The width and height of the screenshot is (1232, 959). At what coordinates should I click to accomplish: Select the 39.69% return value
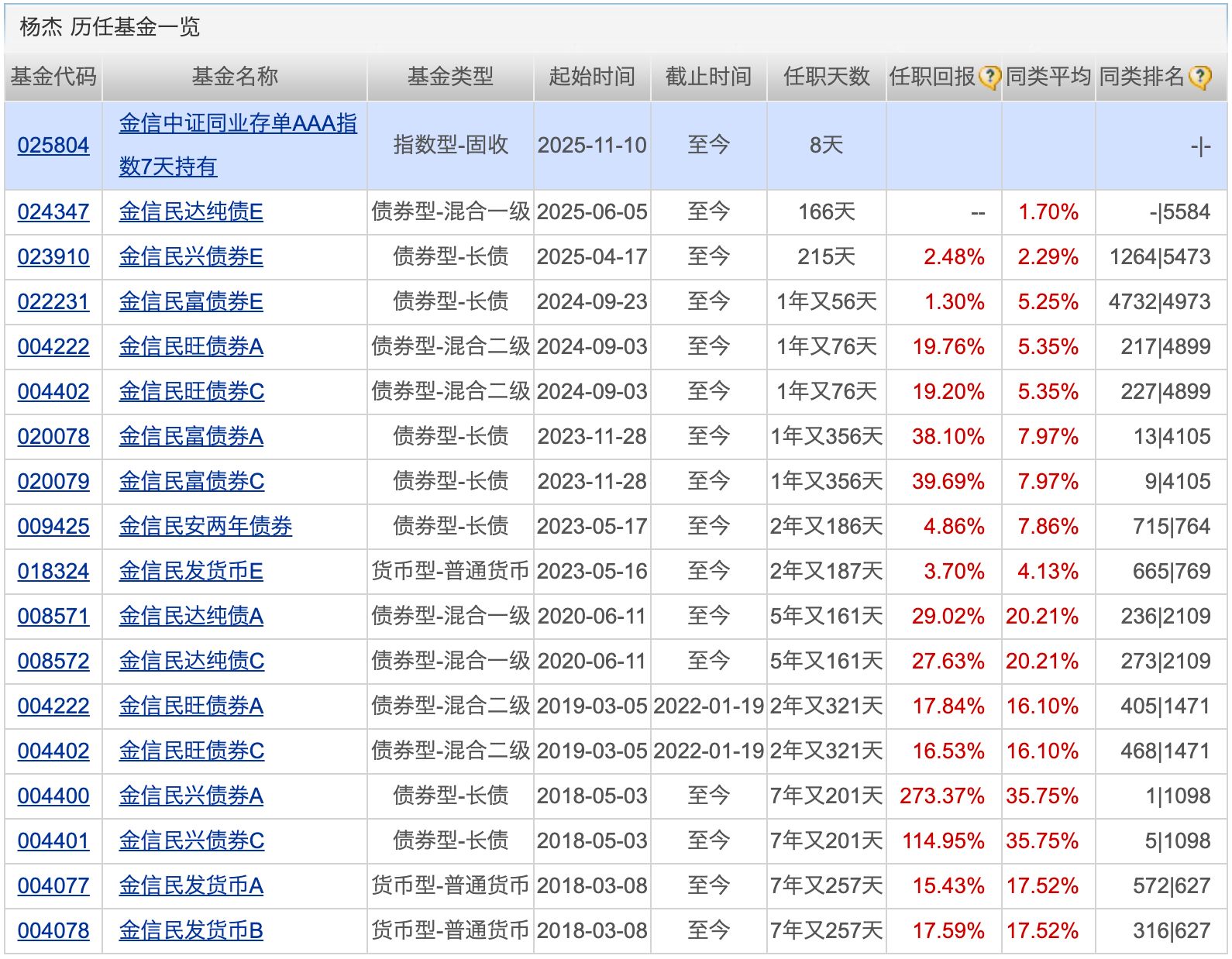(x=948, y=482)
